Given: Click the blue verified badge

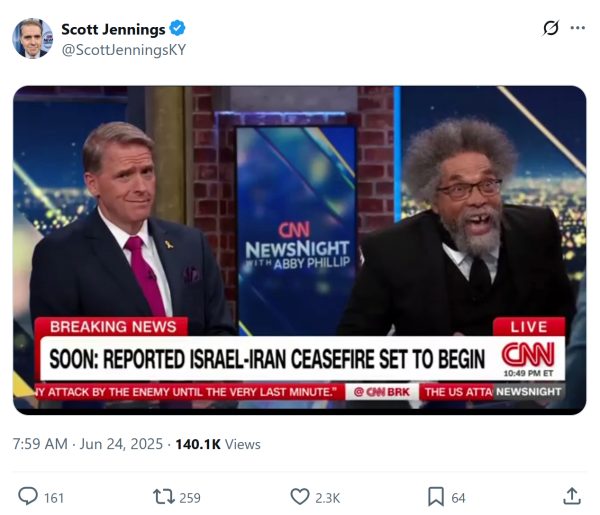Looking at the screenshot, I should (176, 28).
